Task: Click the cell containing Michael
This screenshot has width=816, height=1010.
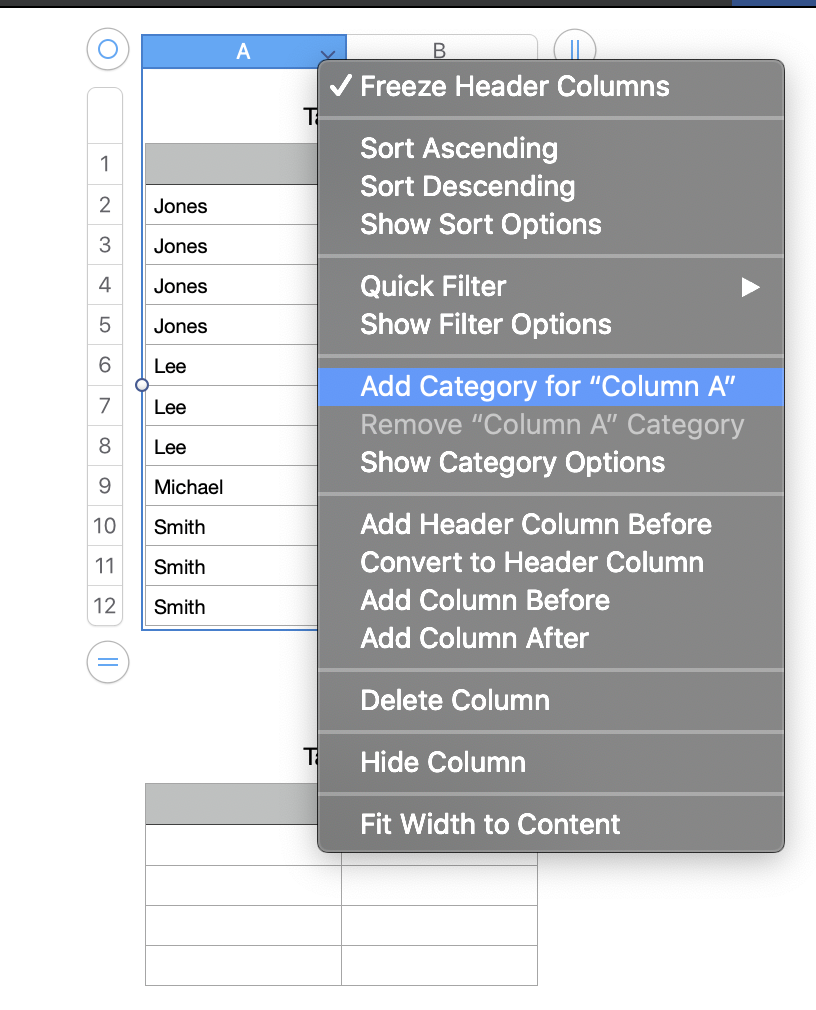Action: pos(230,487)
